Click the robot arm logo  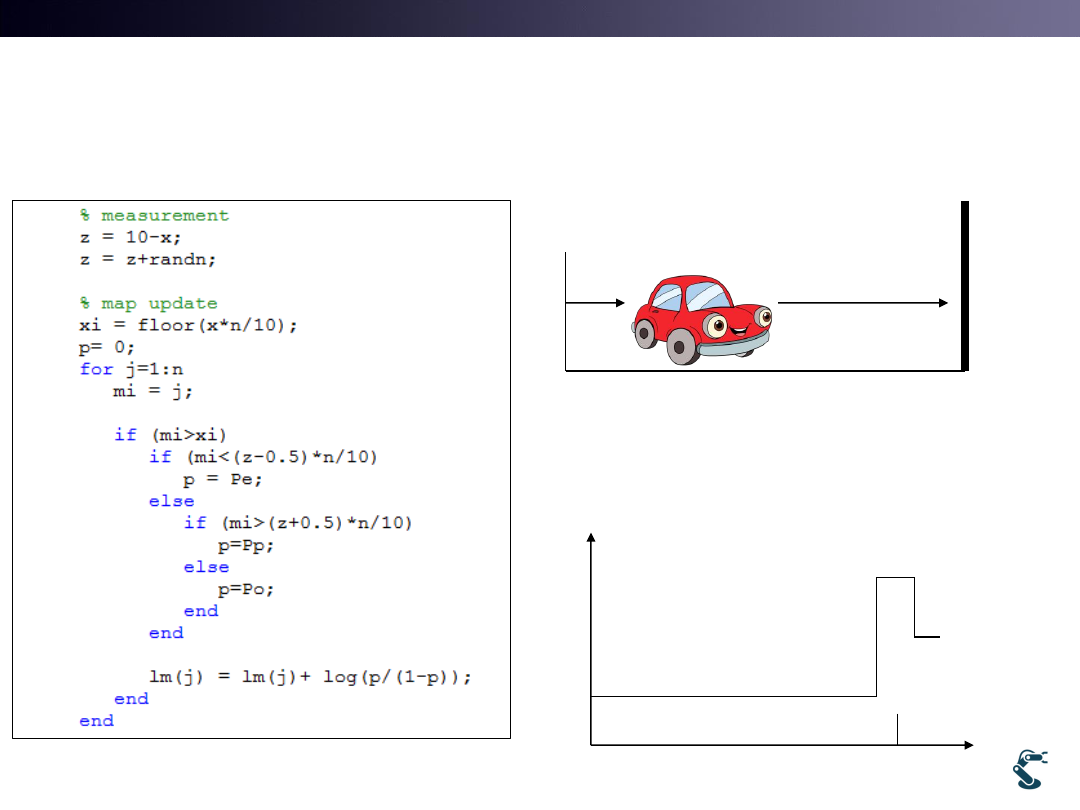point(1030,768)
